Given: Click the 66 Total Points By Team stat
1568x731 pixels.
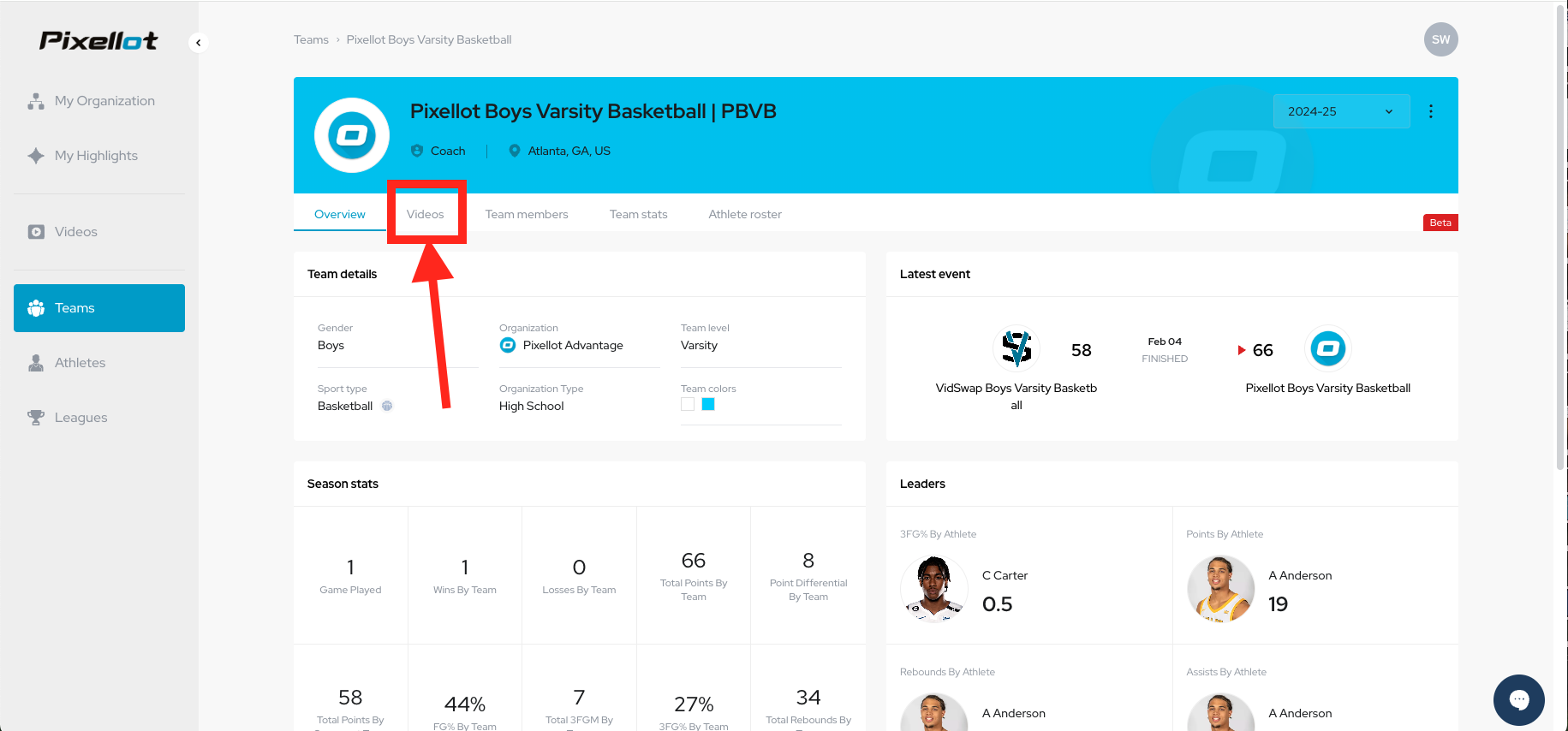Looking at the screenshot, I should click(x=694, y=575).
